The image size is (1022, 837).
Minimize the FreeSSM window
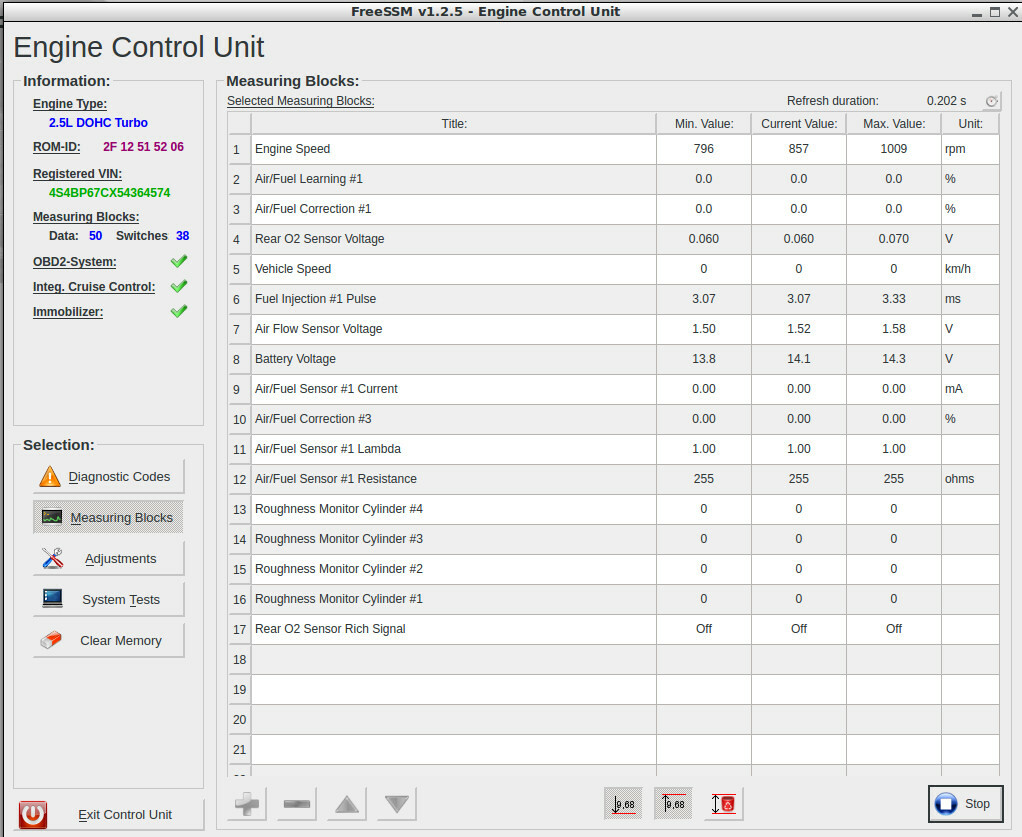tap(976, 12)
